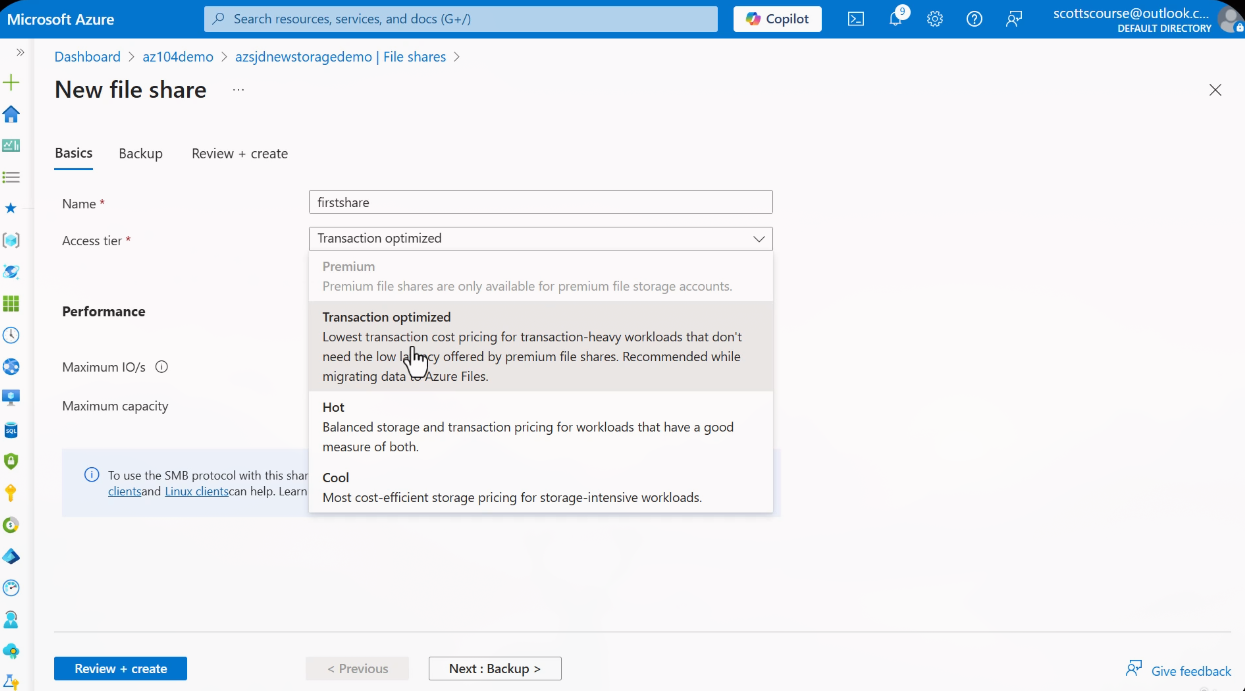
Task: Go to Home via the sidebar house icon
Action: point(11,114)
